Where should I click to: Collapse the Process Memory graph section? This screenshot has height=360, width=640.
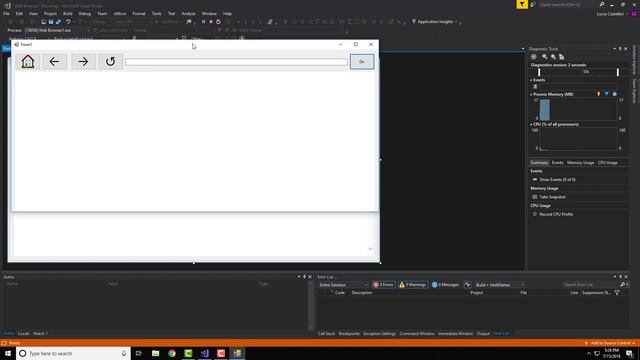point(531,94)
